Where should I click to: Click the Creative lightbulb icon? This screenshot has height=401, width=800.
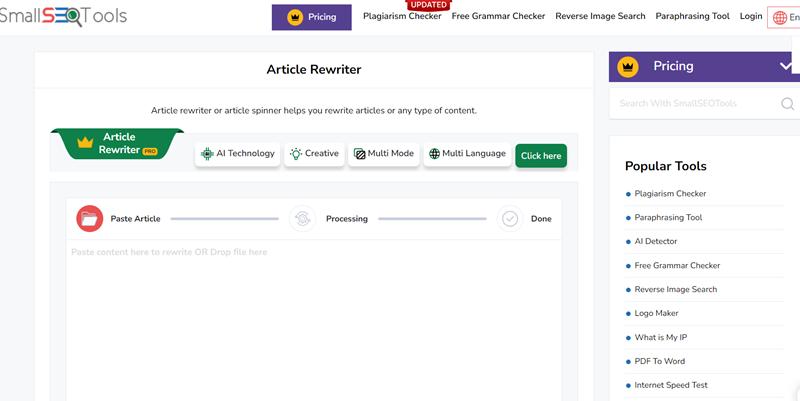click(296, 154)
